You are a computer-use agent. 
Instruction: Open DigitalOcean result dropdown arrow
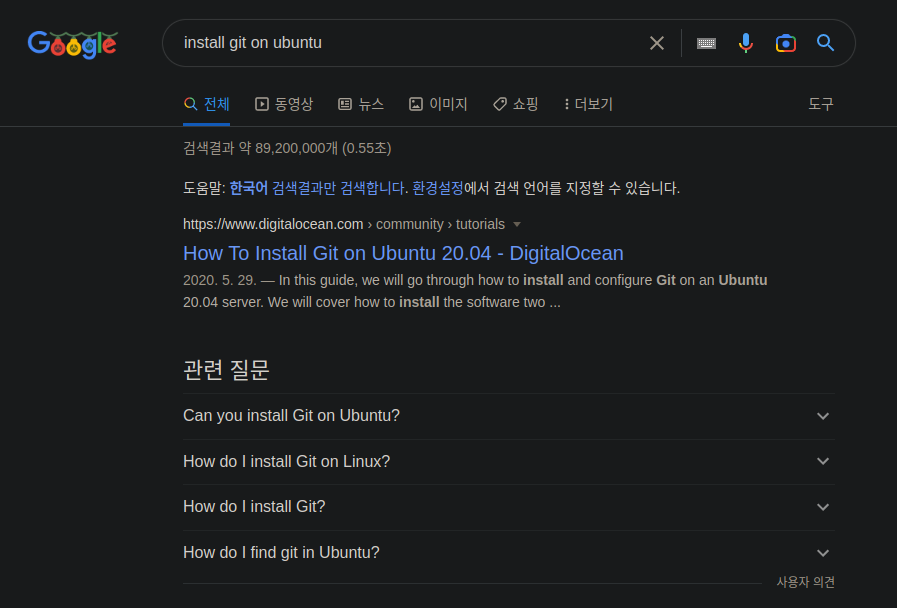(x=517, y=224)
